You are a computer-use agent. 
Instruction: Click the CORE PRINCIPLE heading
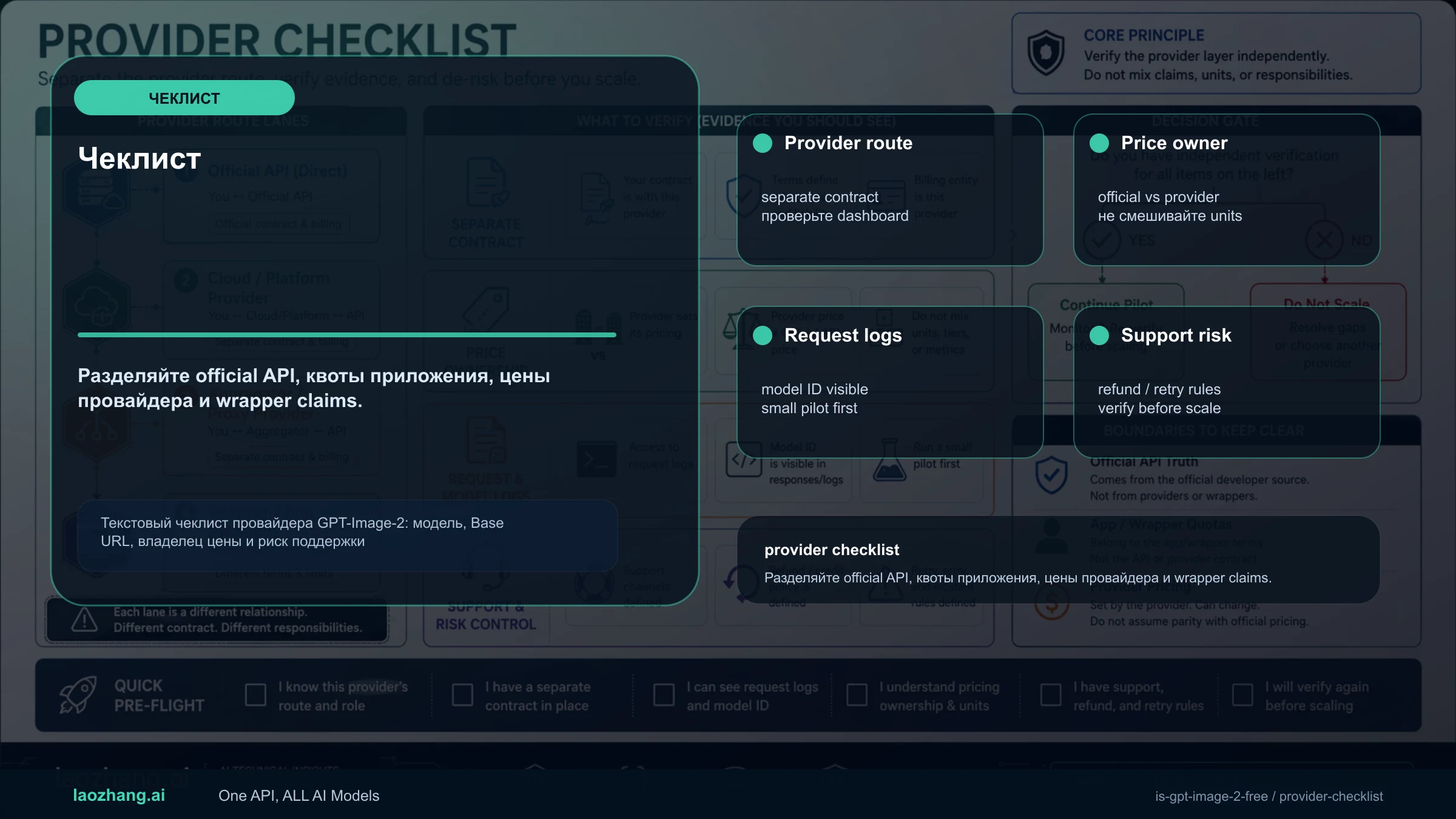click(x=1144, y=36)
